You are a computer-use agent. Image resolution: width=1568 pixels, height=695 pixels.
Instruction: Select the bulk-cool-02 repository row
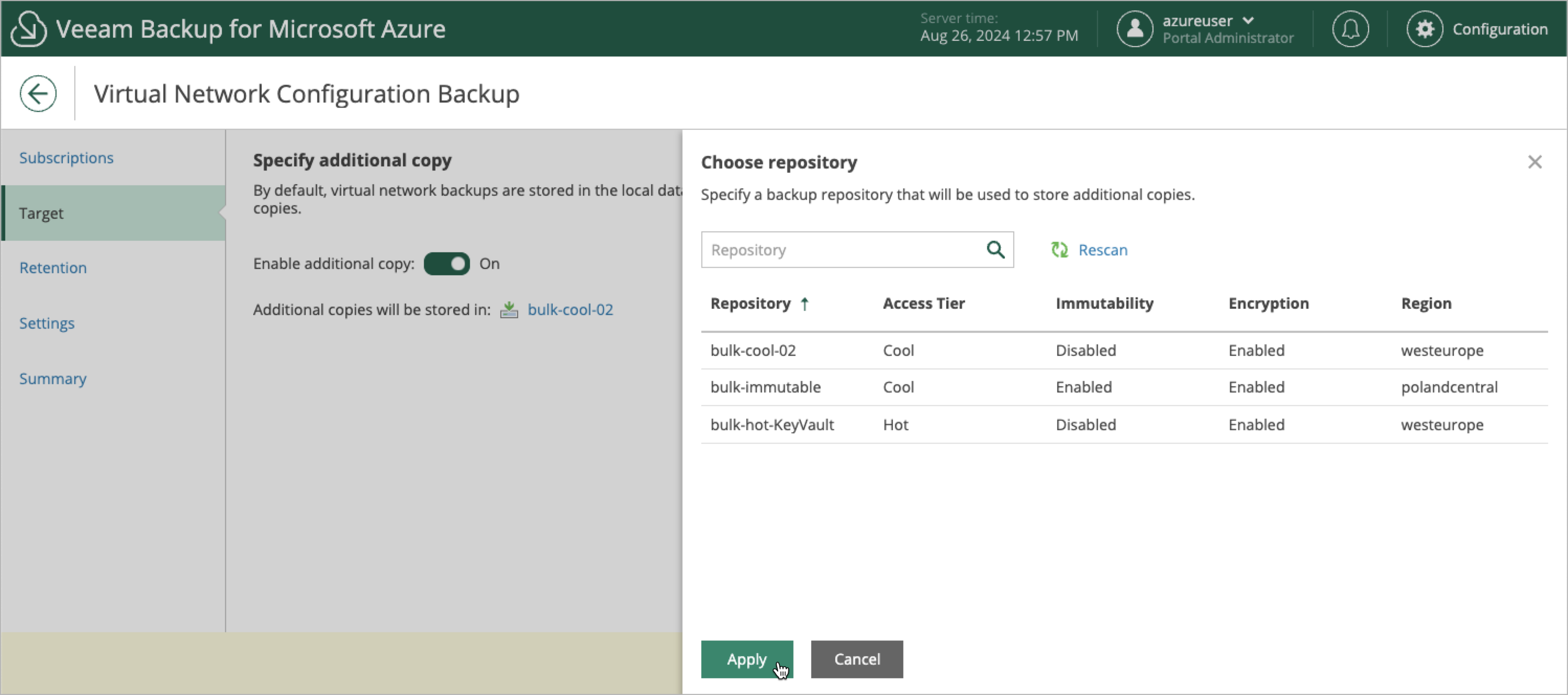(x=1124, y=351)
